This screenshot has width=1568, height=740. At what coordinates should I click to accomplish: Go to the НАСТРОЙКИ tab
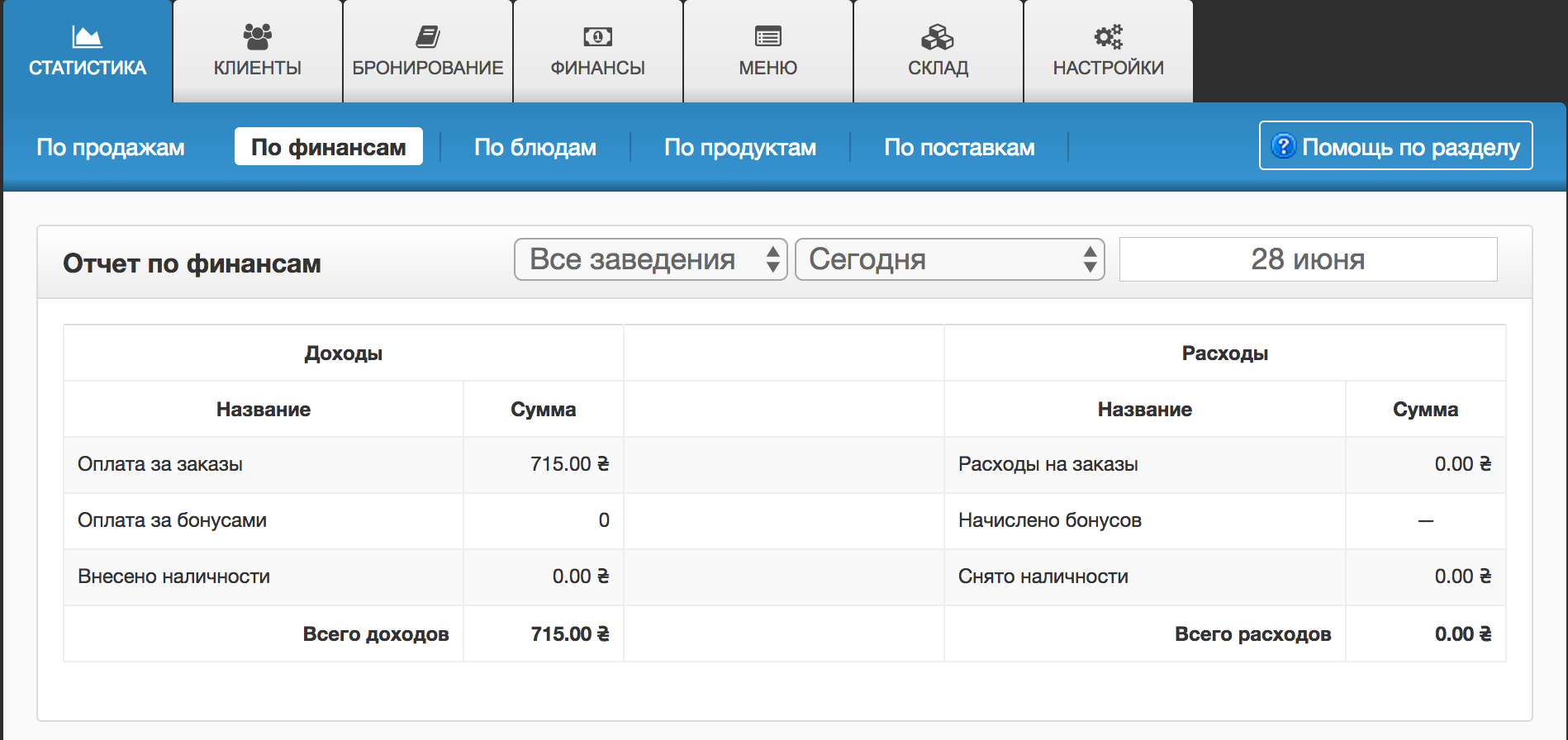coord(1109,51)
